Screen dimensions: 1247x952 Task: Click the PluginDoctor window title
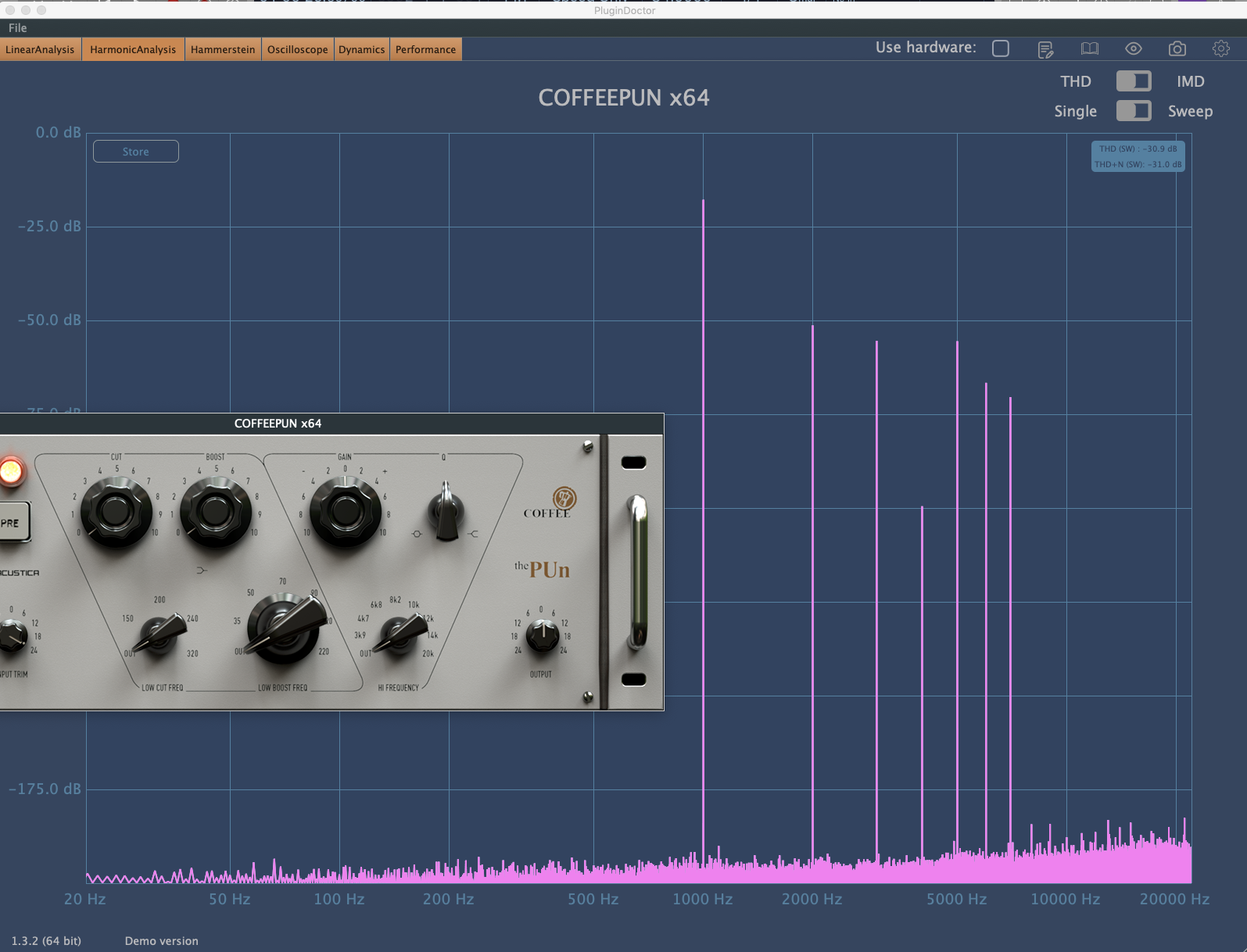625,10
